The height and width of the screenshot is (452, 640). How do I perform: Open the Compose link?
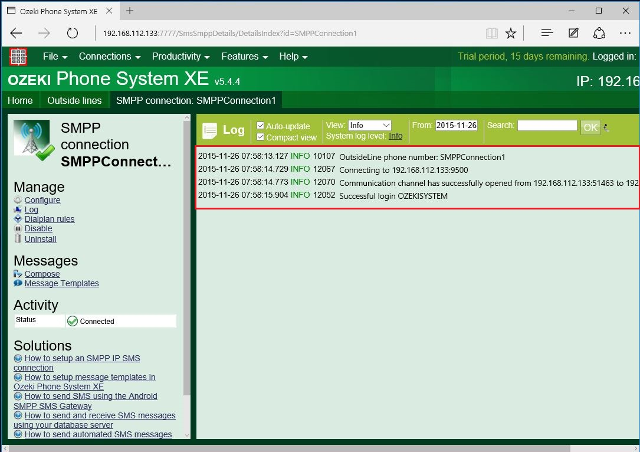pos(42,274)
